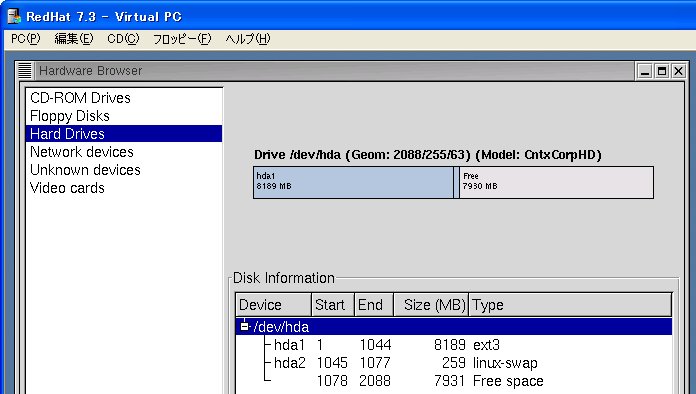Click the Virtual PC title bar icon

point(14,16)
